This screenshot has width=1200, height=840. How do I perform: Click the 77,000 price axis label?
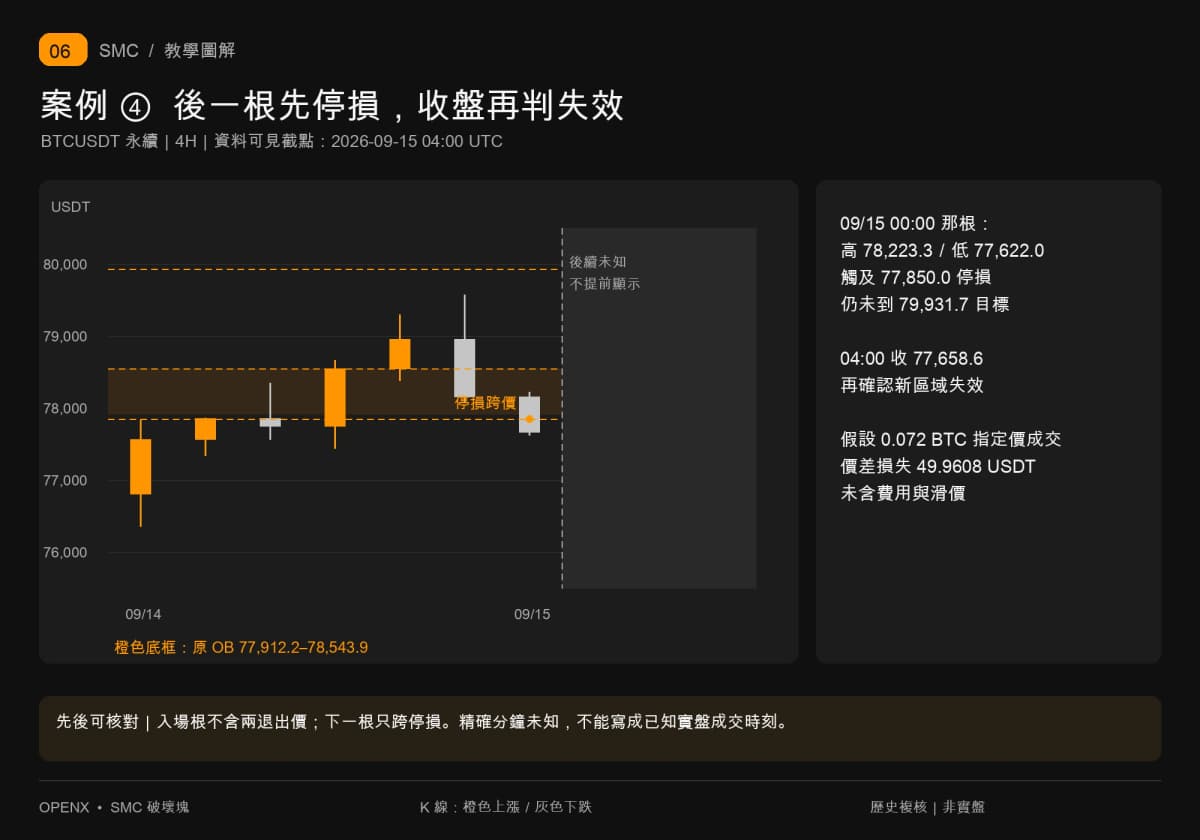tap(65, 481)
